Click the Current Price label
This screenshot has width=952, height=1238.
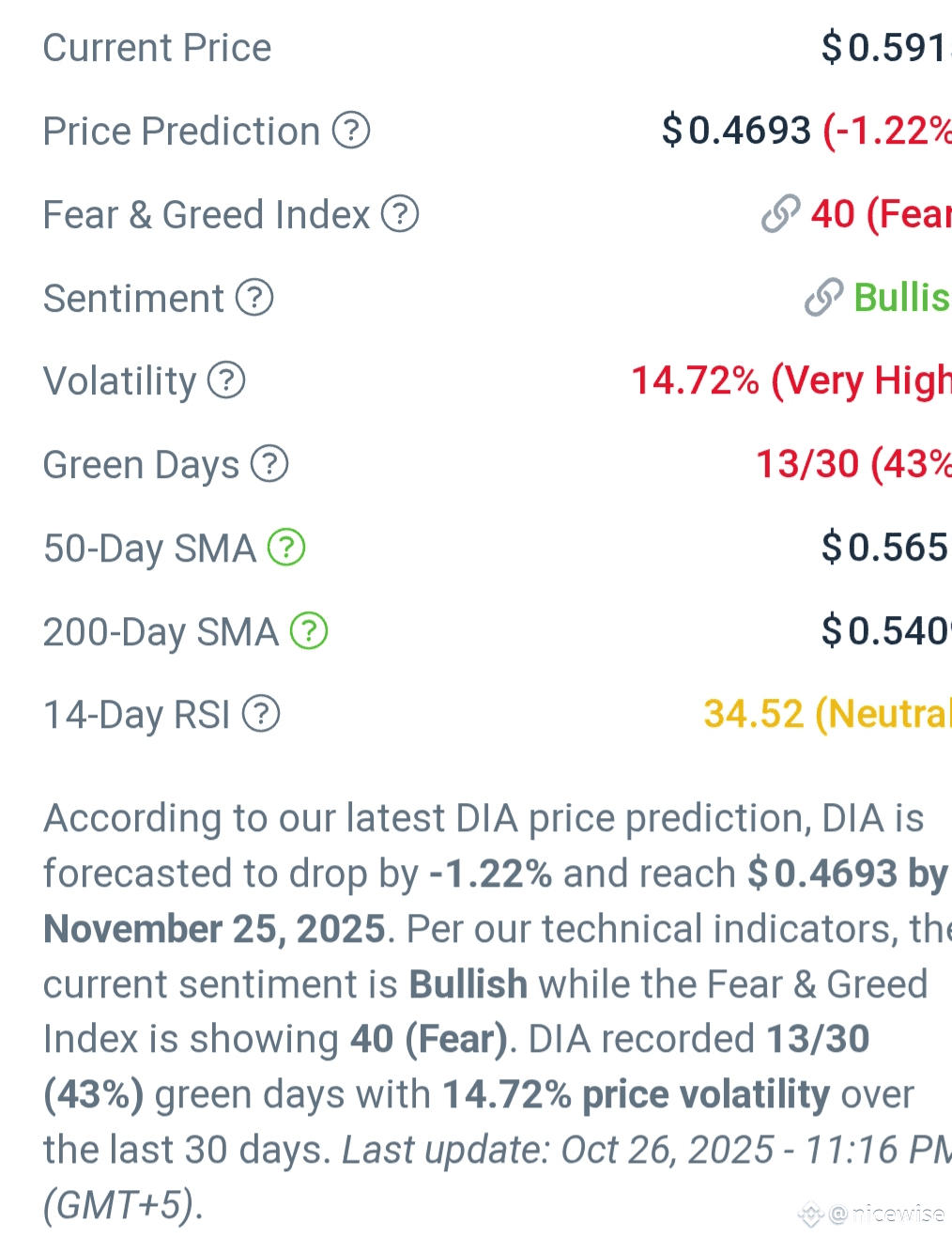click(157, 48)
